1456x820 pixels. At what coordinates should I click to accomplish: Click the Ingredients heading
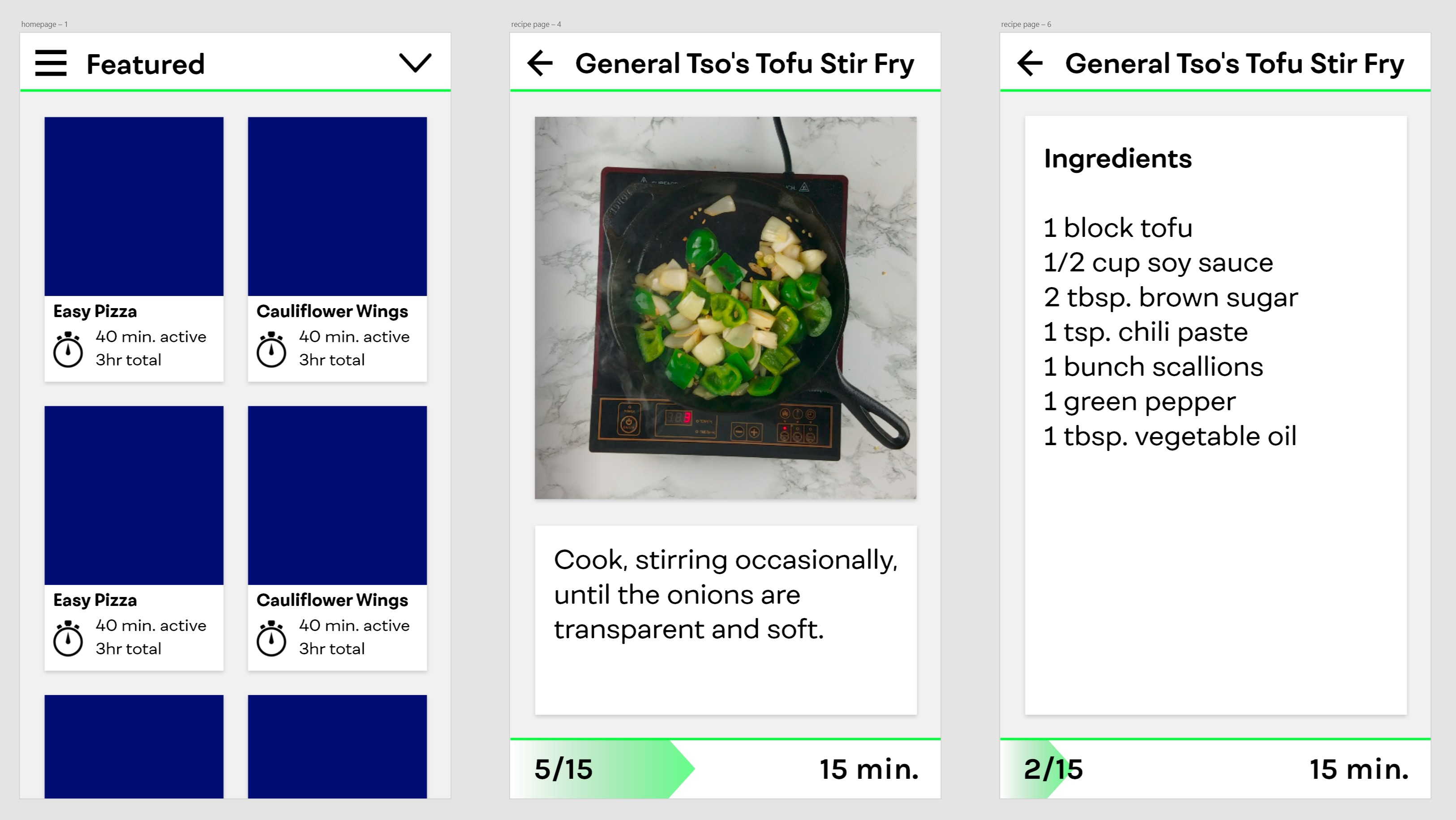[1118, 159]
